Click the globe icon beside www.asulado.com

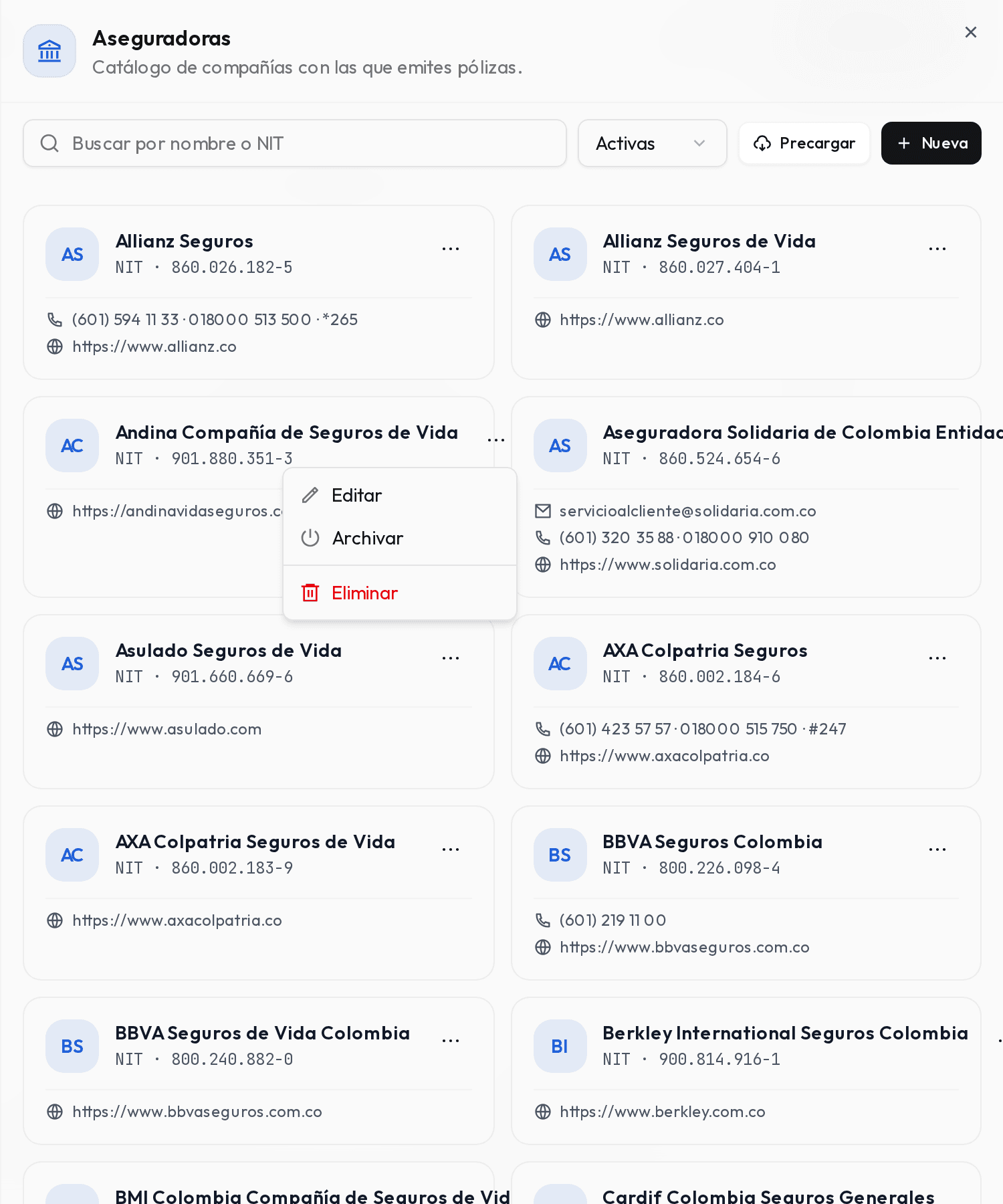coord(55,729)
